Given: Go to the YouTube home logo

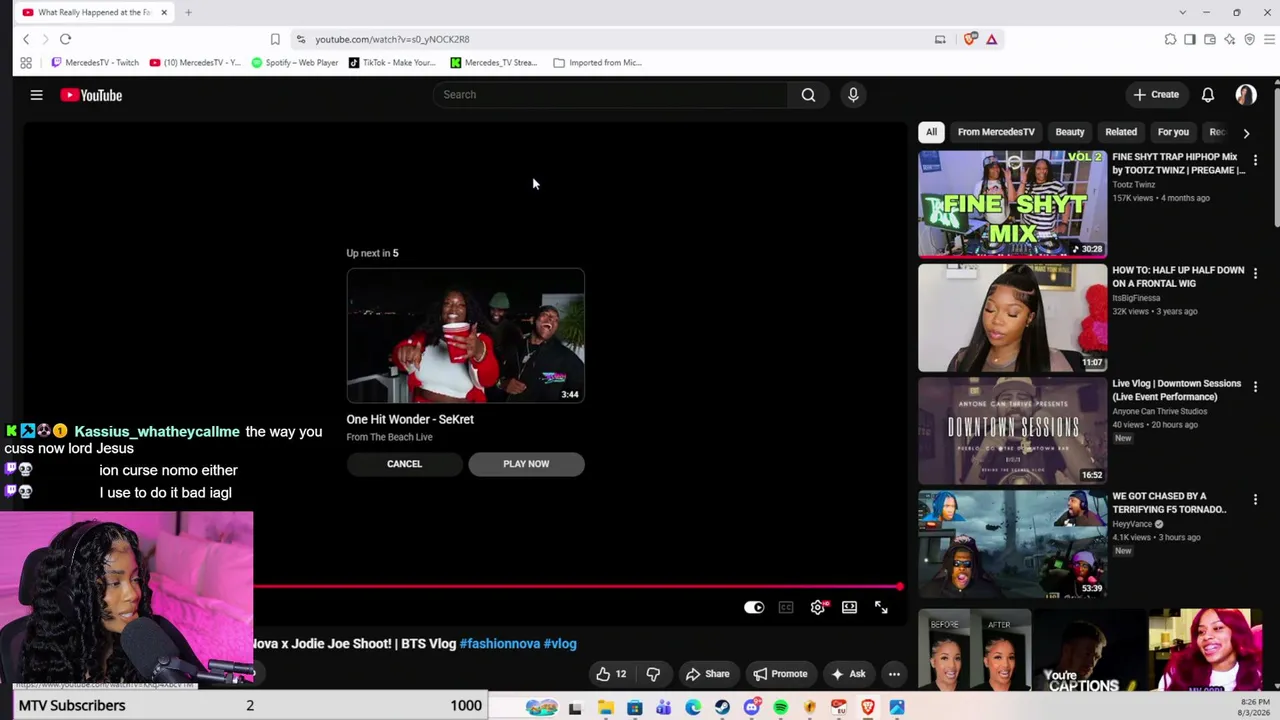Looking at the screenshot, I should 91,95.
